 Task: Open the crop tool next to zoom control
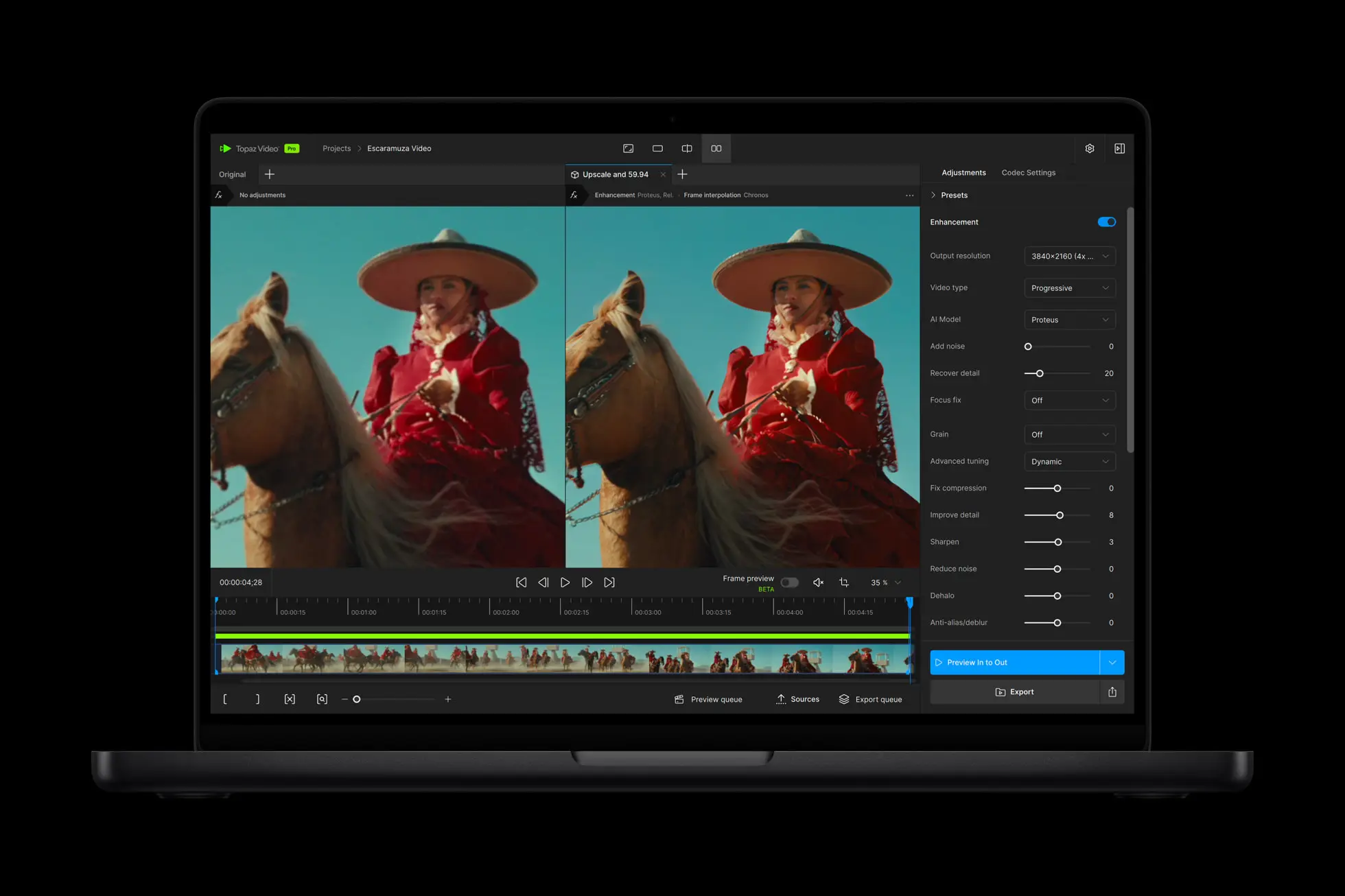[x=844, y=582]
